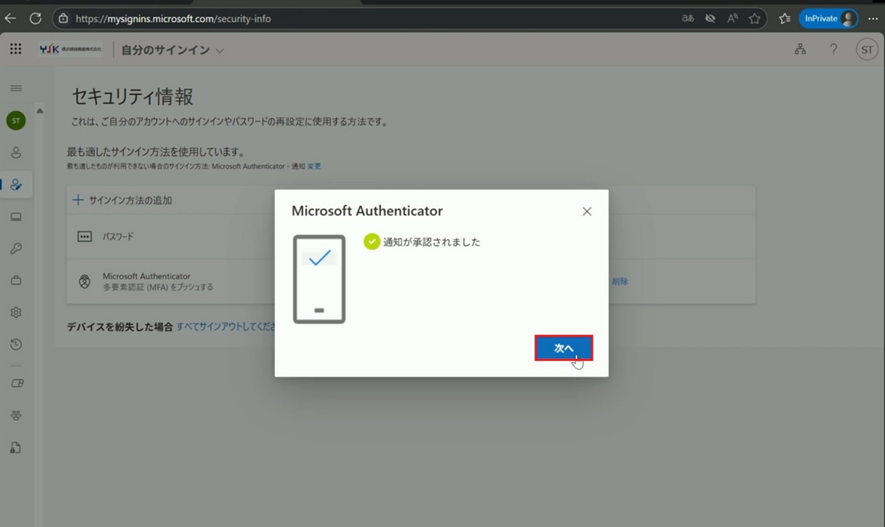Open the browser settings ellipsis menu
Image resolution: width=885 pixels, height=527 pixels.
coord(873,18)
